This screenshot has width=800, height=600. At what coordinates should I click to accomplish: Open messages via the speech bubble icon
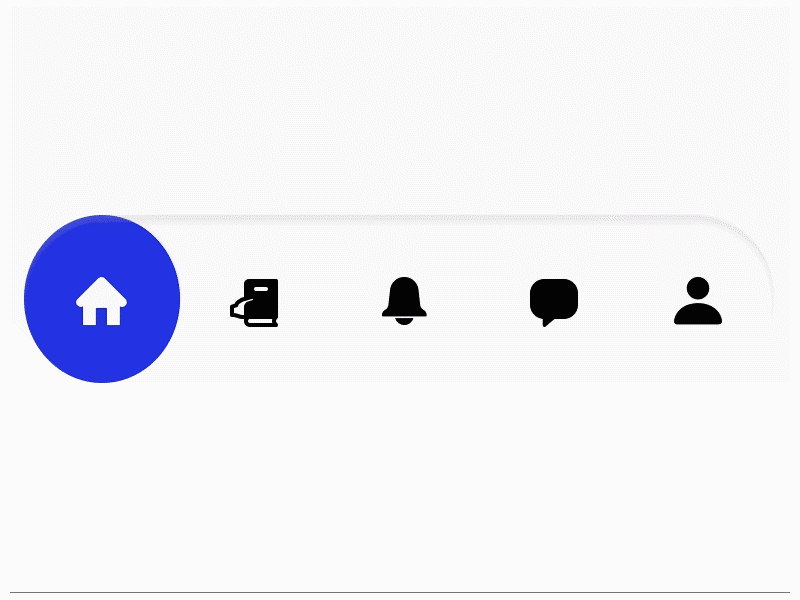[x=554, y=303]
